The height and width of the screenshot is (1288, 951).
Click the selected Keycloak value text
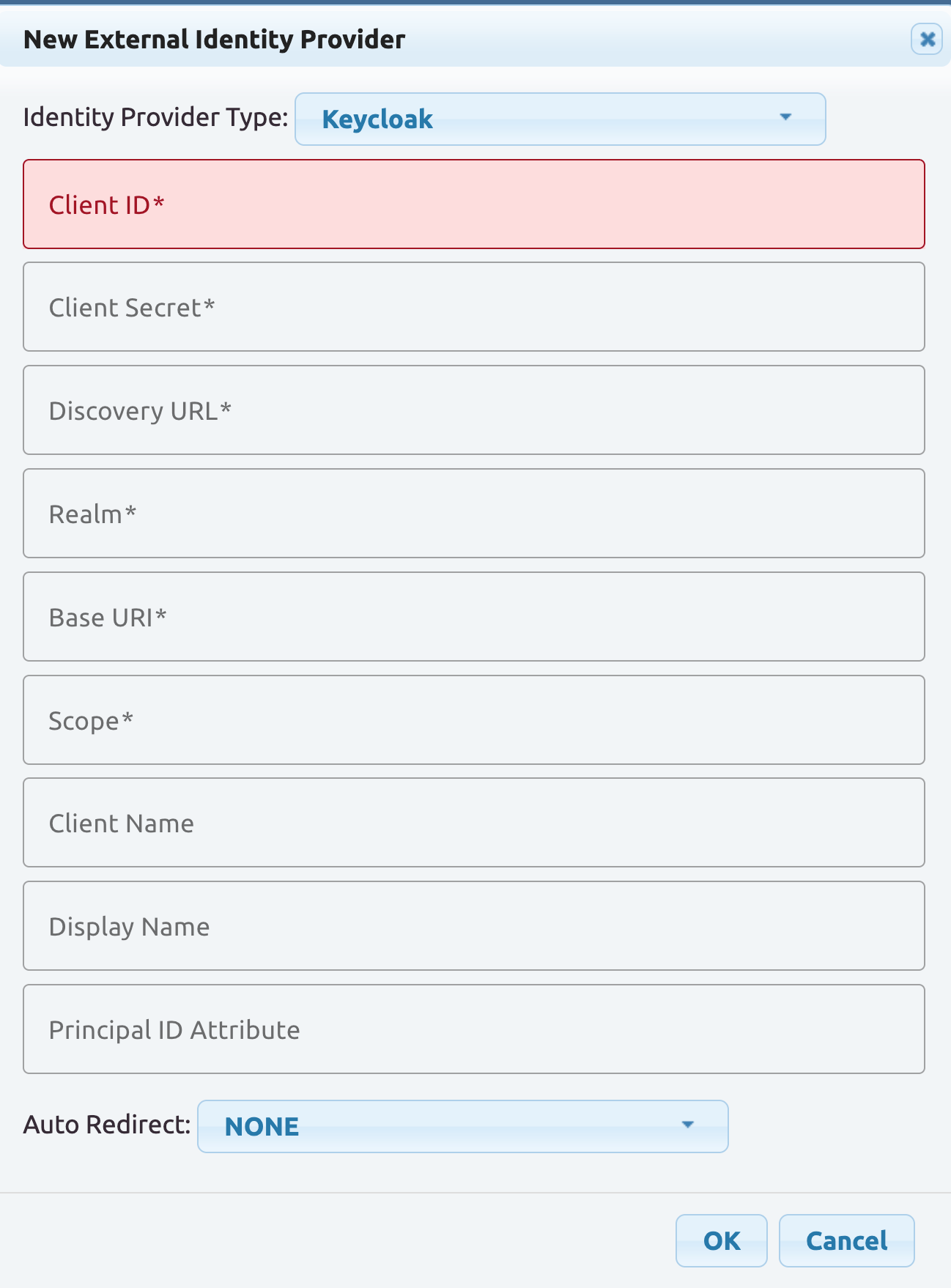377,119
